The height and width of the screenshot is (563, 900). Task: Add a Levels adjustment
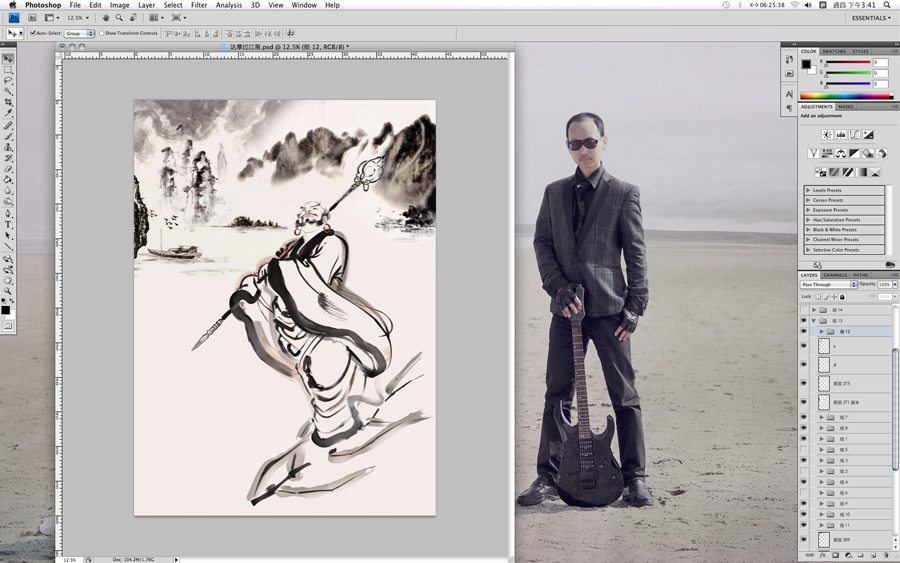click(x=841, y=134)
